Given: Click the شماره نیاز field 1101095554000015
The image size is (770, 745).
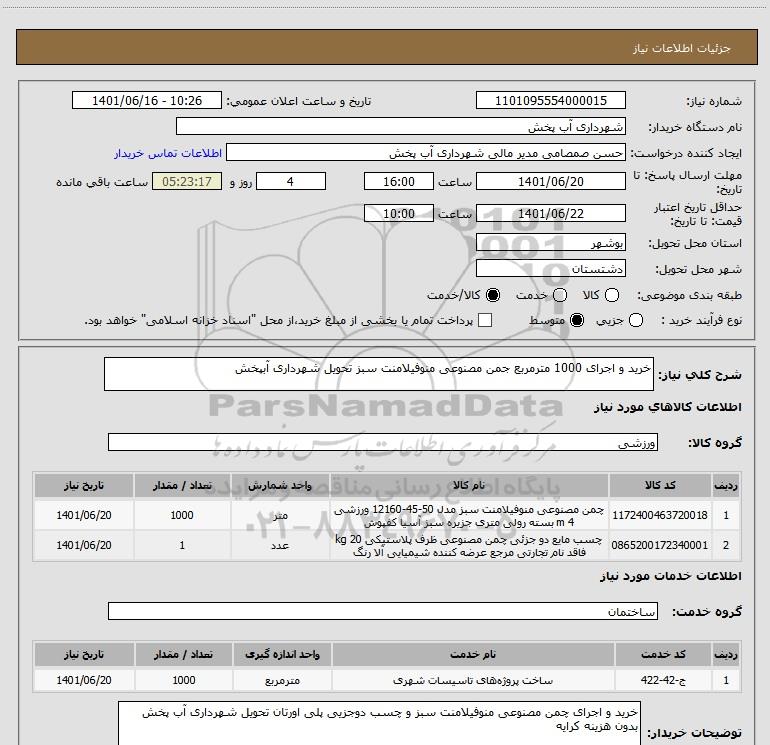Looking at the screenshot, I should 550,100.
